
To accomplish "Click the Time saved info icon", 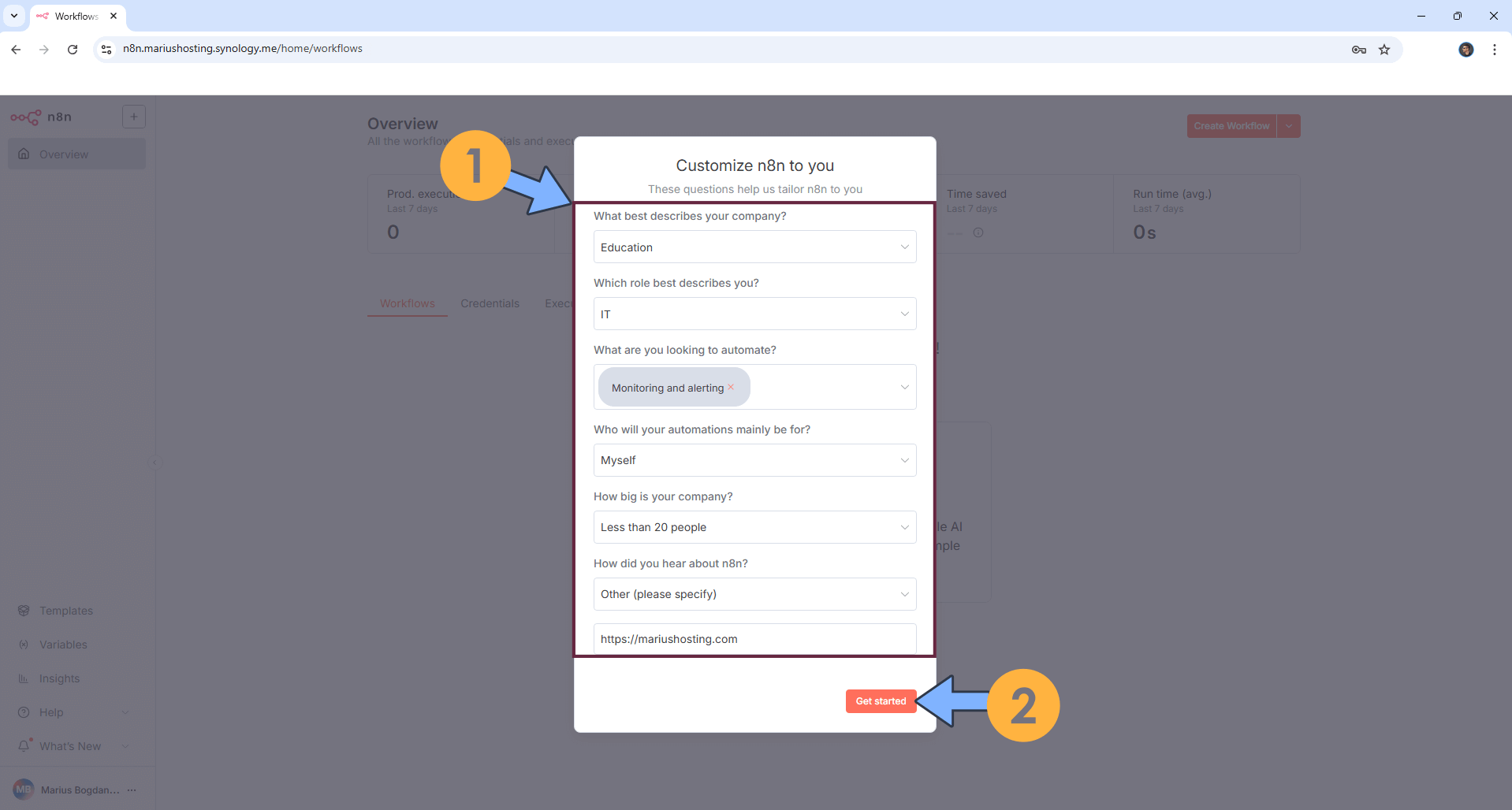I will coord(978,232).
